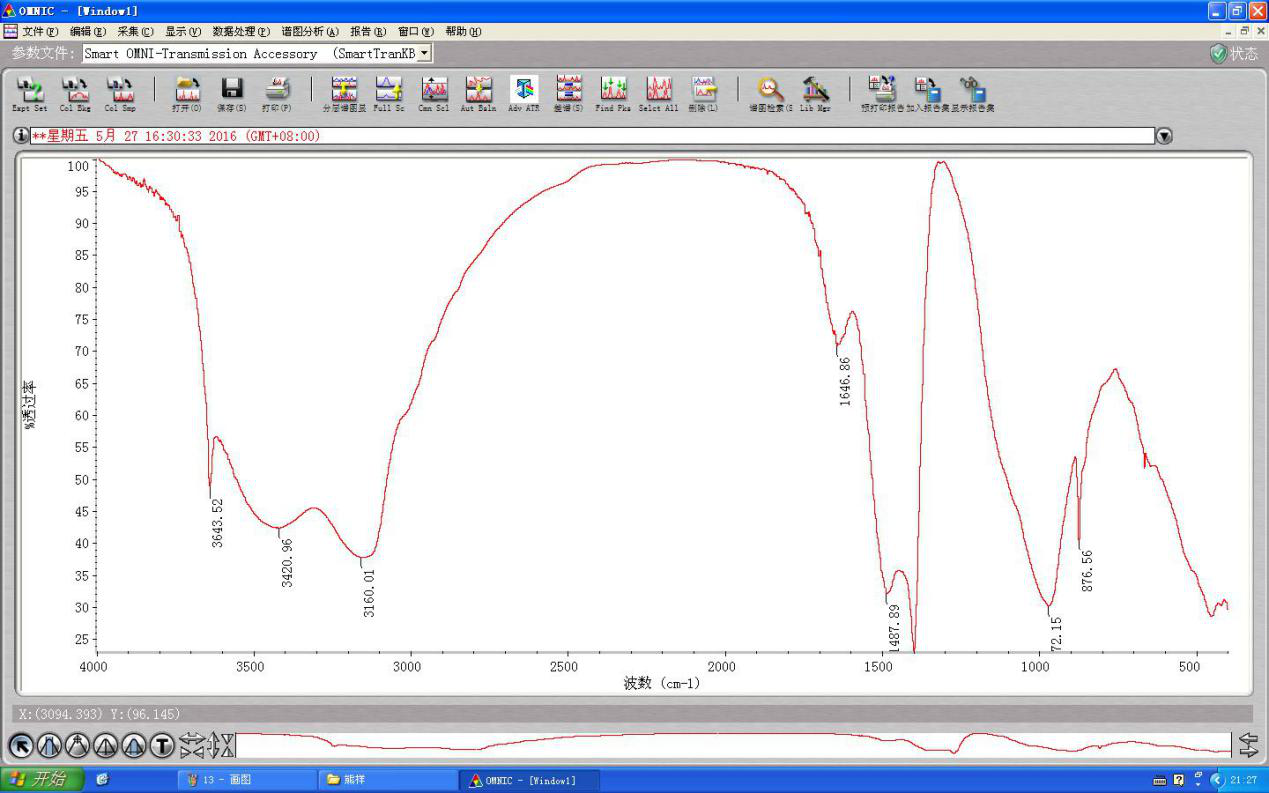
Task: Click the show report notebook icon
Action: point(972,93)
